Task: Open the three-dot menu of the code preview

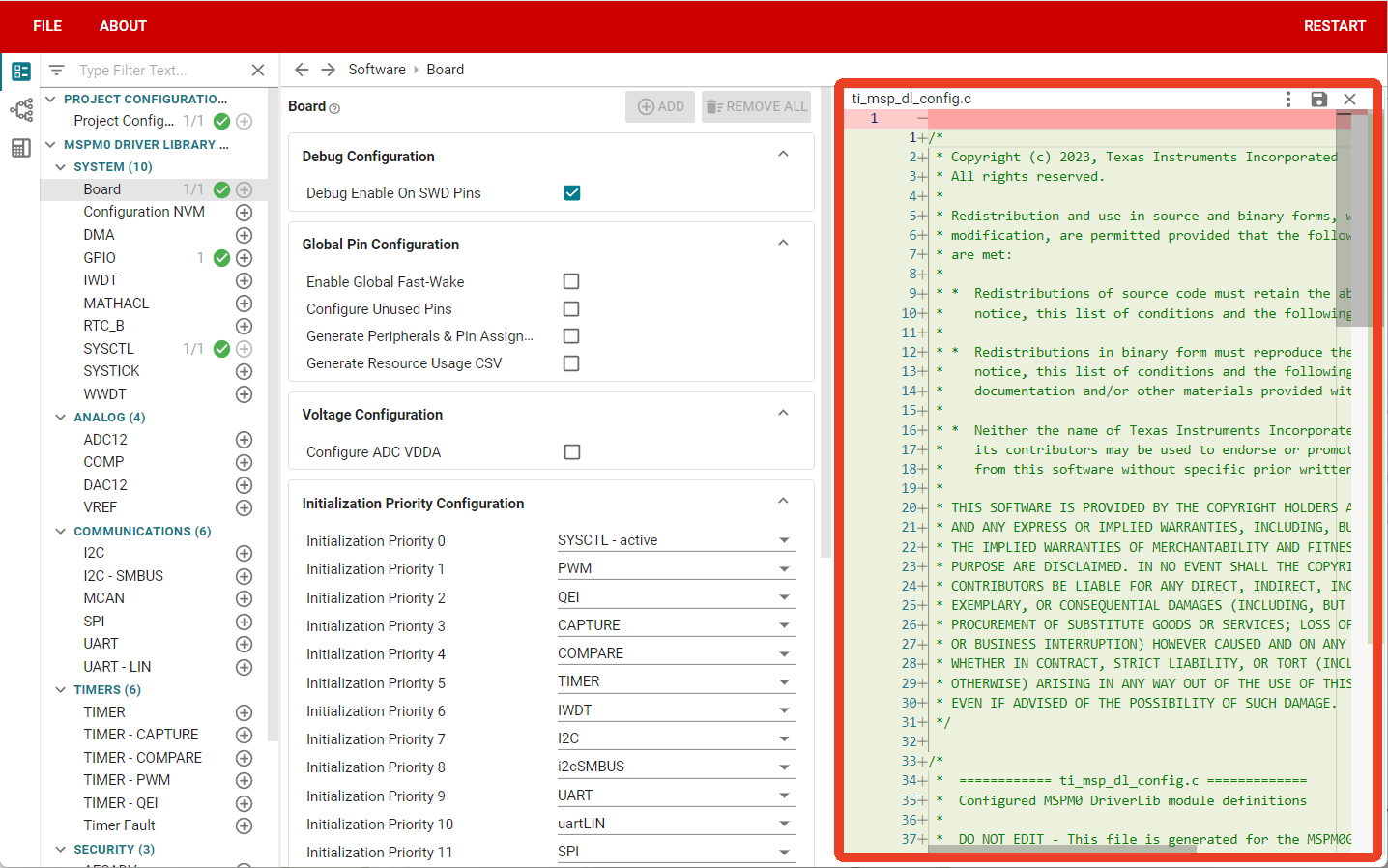Action: click(1287, 99)
